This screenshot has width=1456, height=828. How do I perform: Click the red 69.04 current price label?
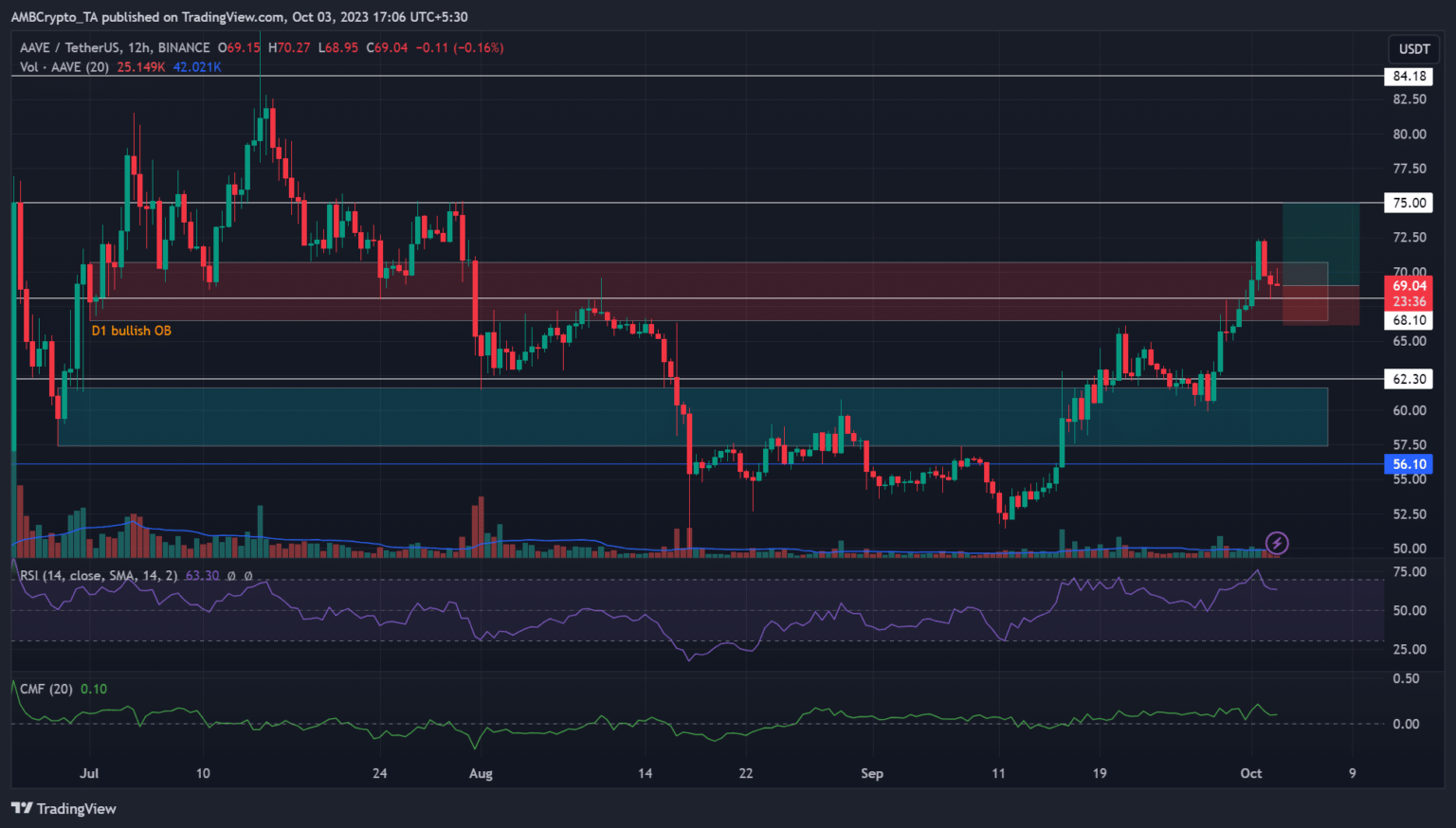click(1409, 286)
